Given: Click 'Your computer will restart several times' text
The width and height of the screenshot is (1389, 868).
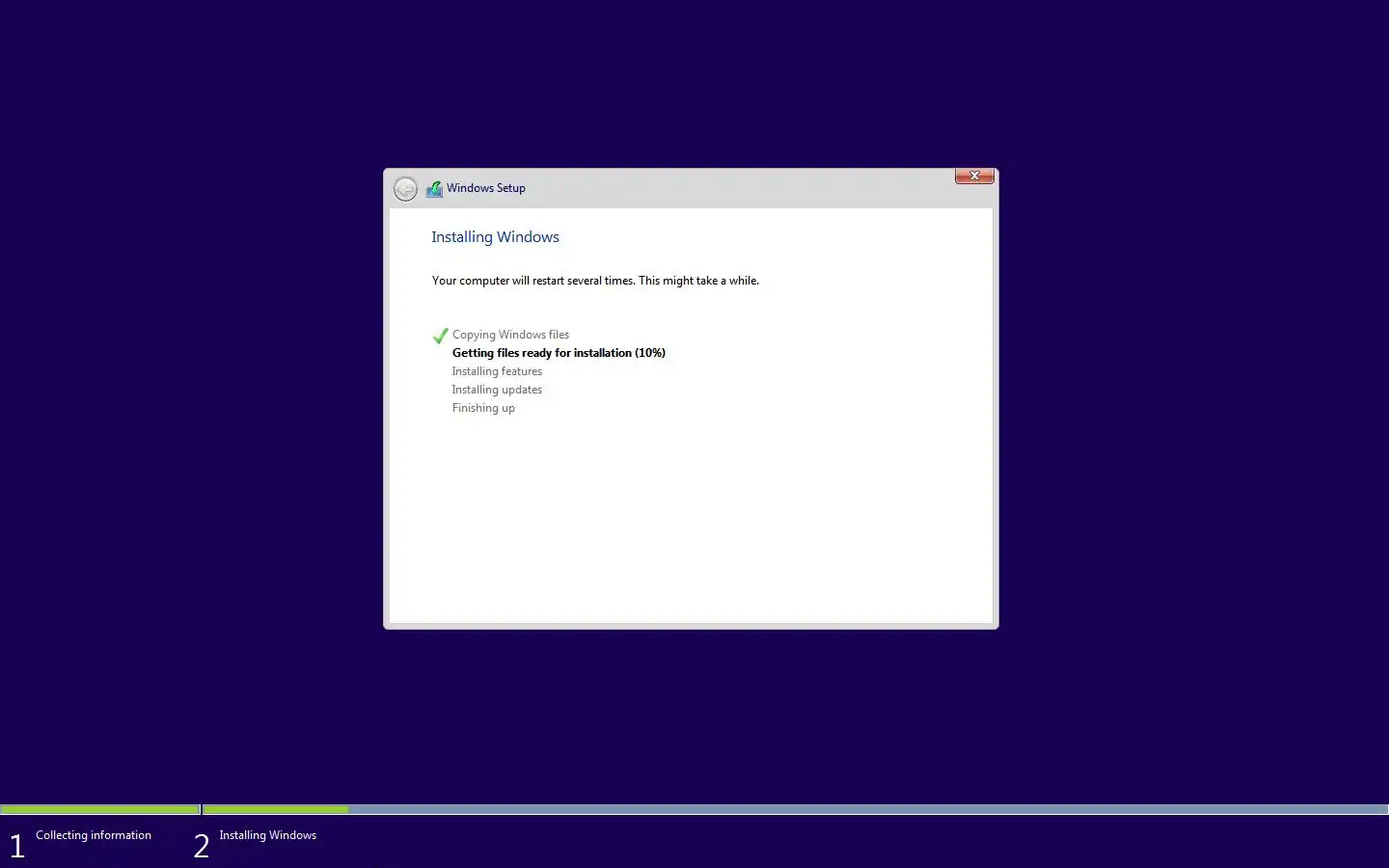Looking at the screenshot, I should (x=595, y=281).
